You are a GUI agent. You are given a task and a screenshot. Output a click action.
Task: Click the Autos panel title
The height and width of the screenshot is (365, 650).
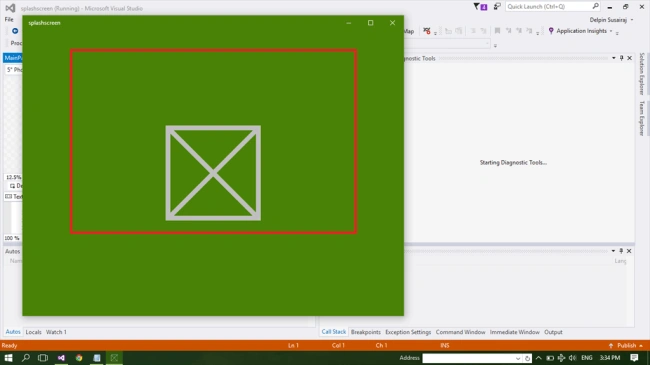pos(12,251)
